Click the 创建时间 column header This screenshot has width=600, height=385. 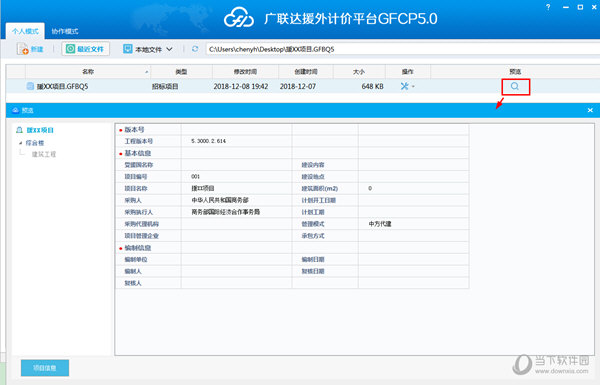coord(306,72)
